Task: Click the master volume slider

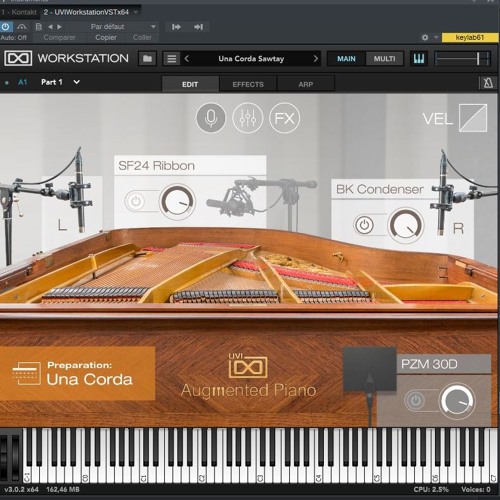Action: coord(463,59)
